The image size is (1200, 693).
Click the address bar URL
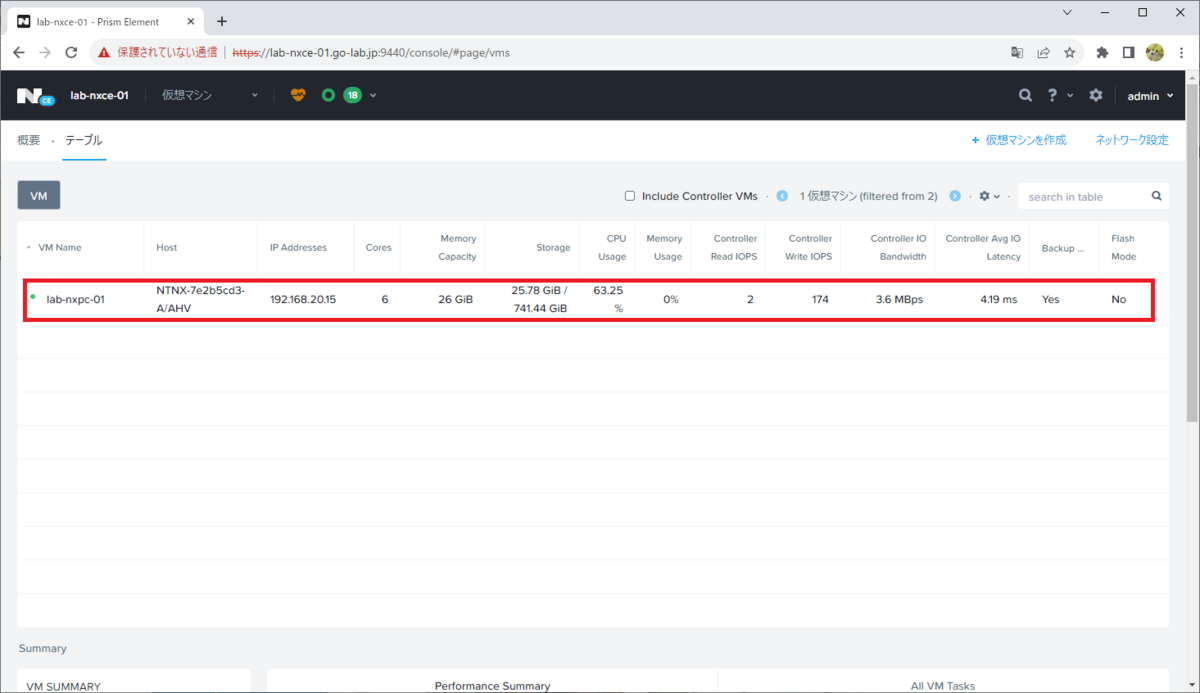coord(371,52)
